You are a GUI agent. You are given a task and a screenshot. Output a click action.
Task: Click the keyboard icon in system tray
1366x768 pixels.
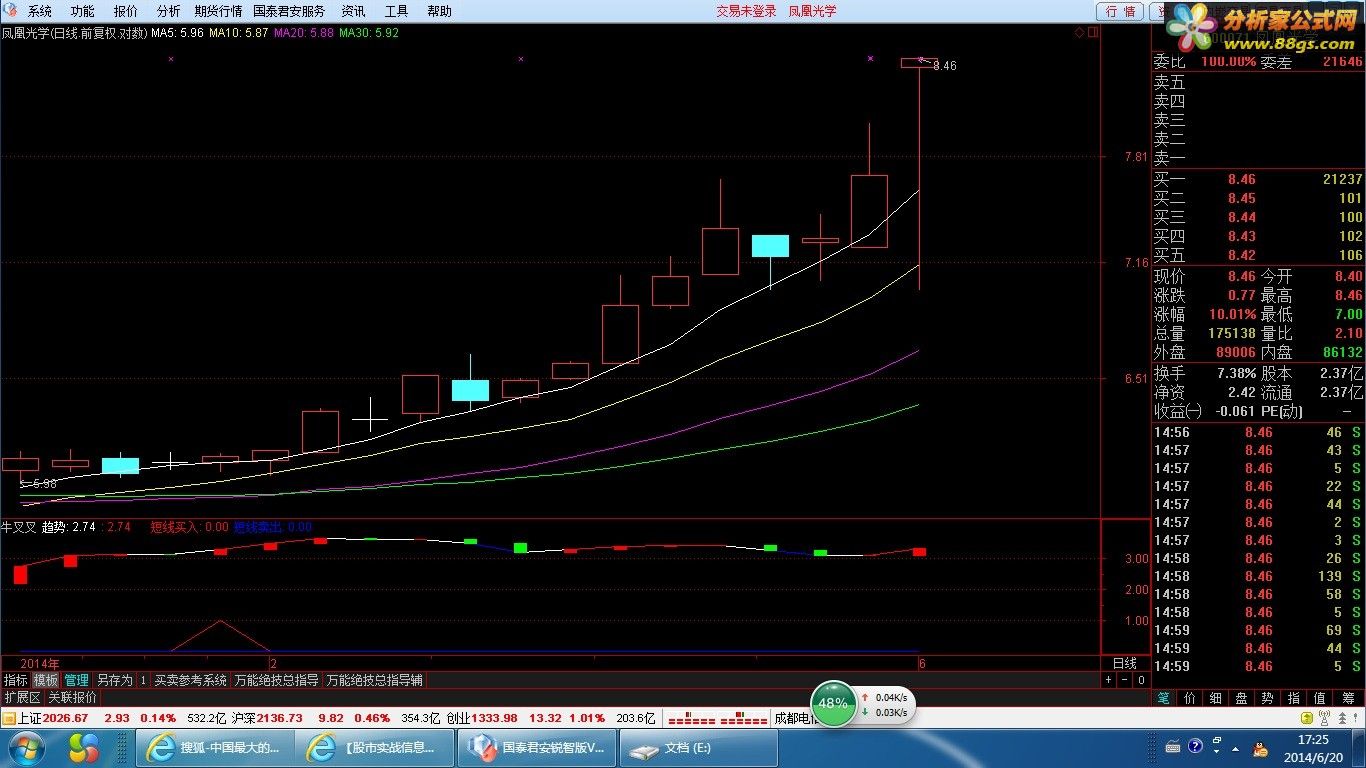(1172, 747)
